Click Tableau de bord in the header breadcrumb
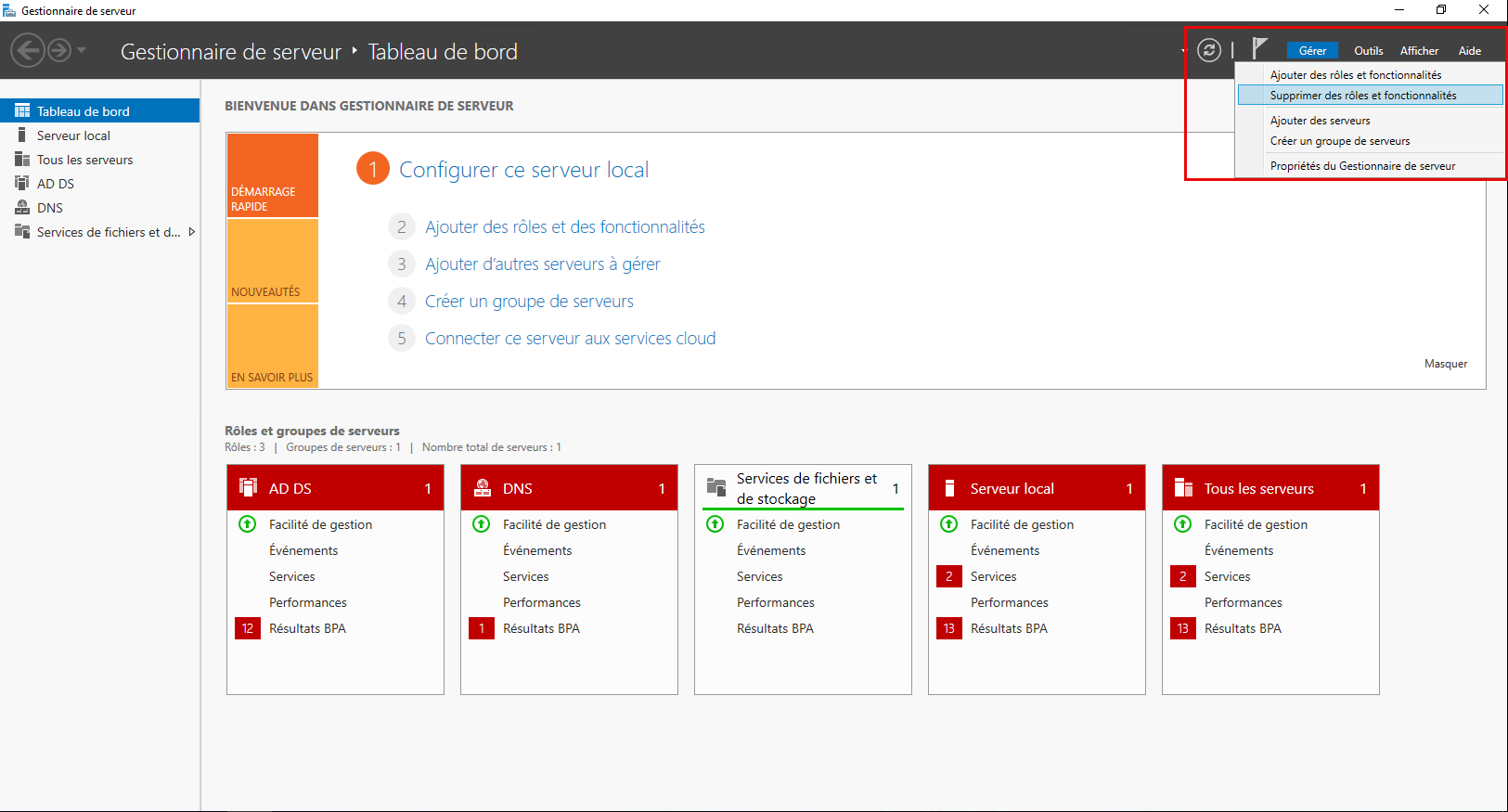The width and height of the screenshot is (1508, 812). coord(443,52)
